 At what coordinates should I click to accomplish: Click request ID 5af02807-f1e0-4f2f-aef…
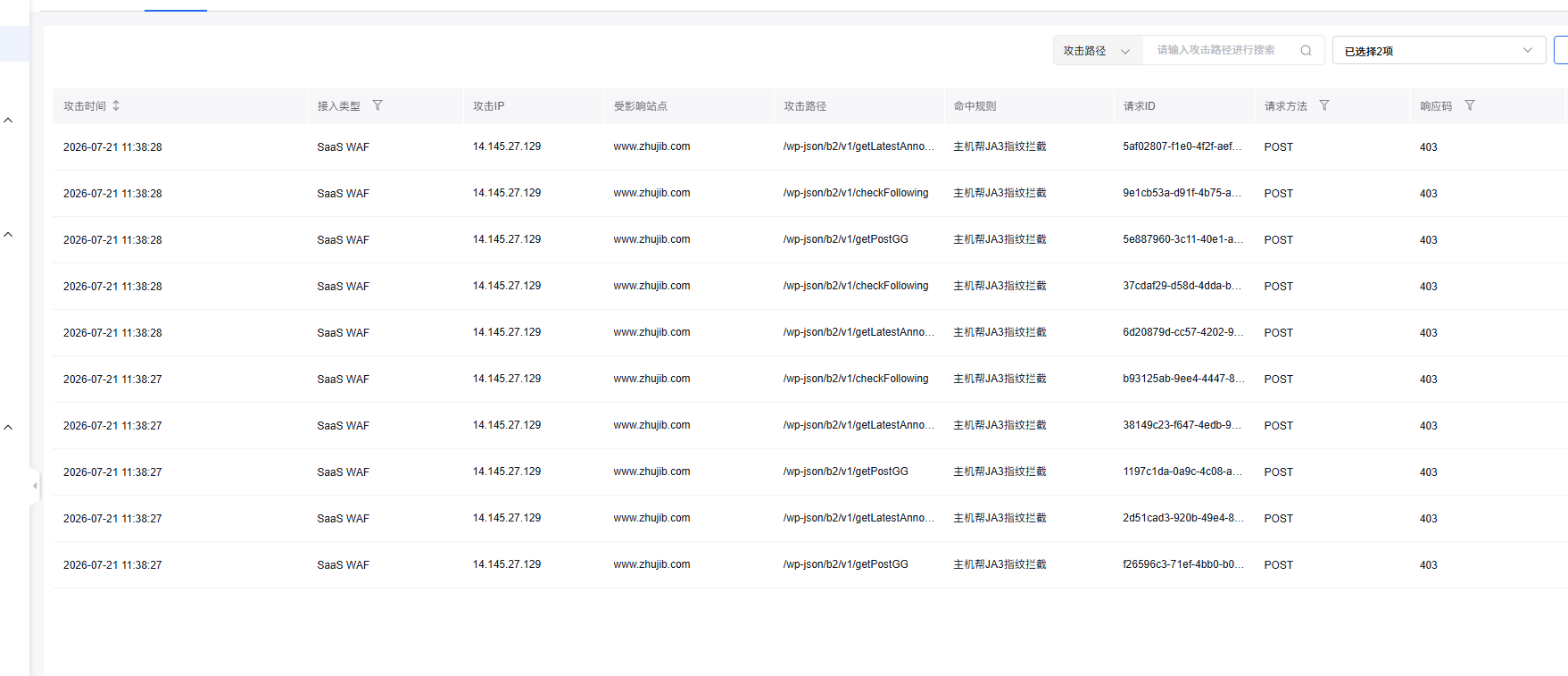click(1182, 146)
